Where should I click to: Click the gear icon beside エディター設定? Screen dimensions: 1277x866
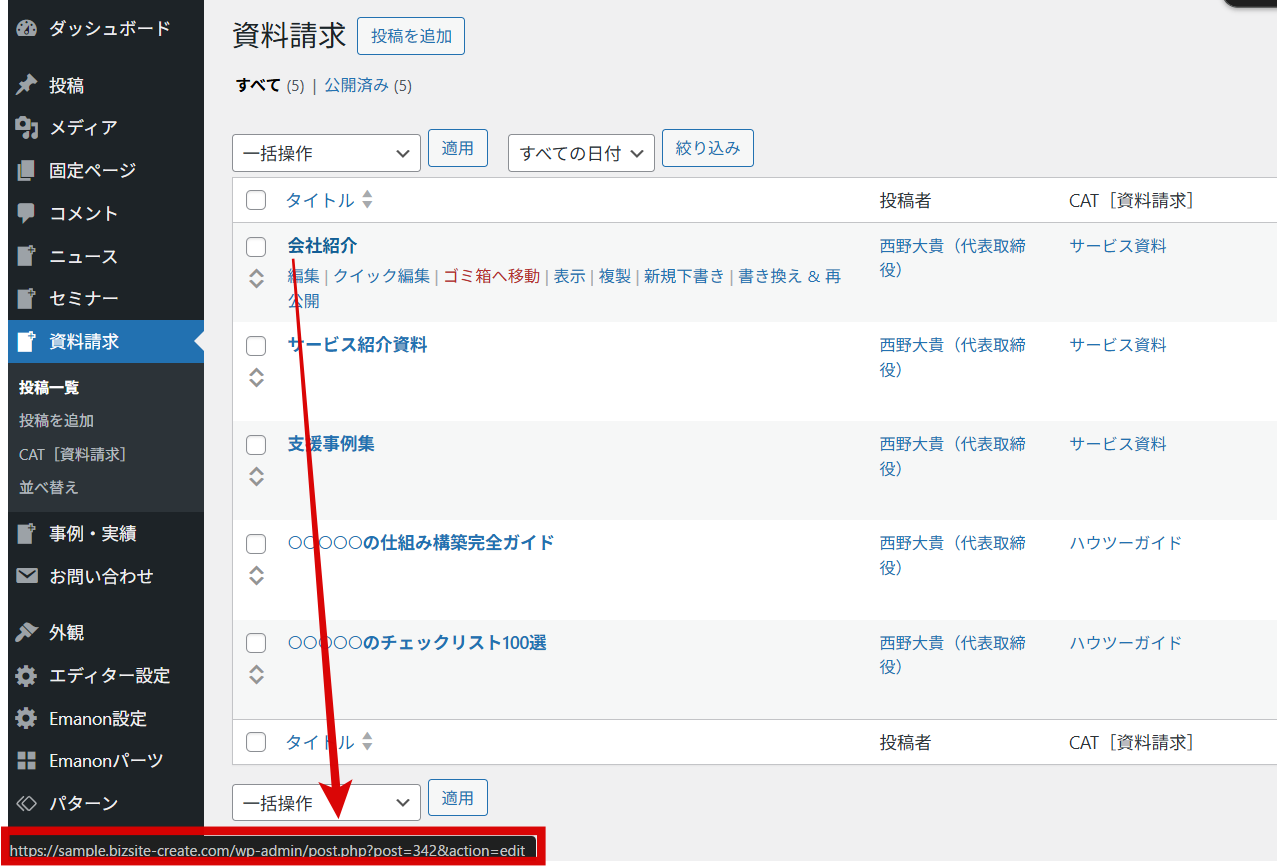(x=27, y=676)
